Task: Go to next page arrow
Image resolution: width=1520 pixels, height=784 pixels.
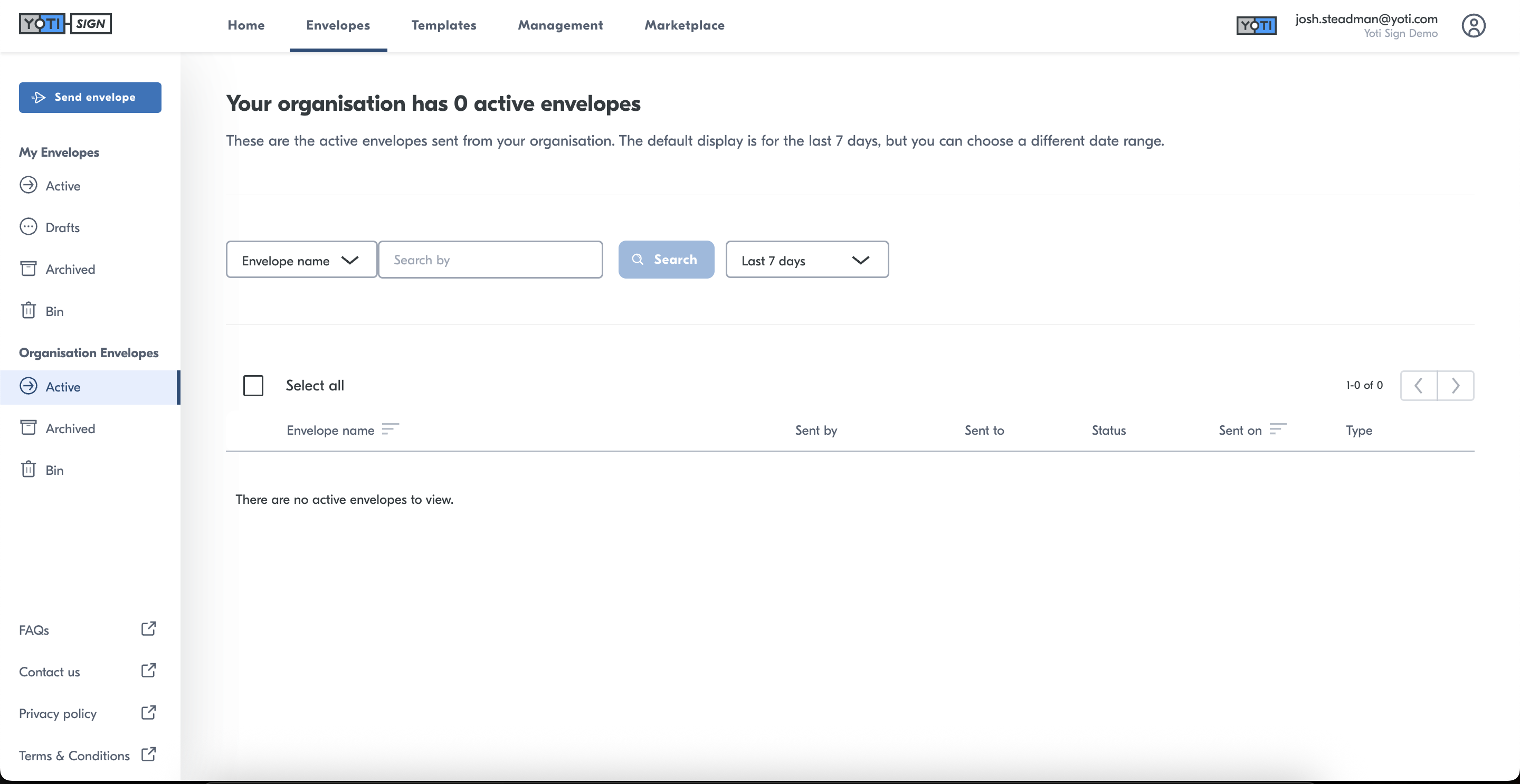Action: click(x=1456, y=386)
